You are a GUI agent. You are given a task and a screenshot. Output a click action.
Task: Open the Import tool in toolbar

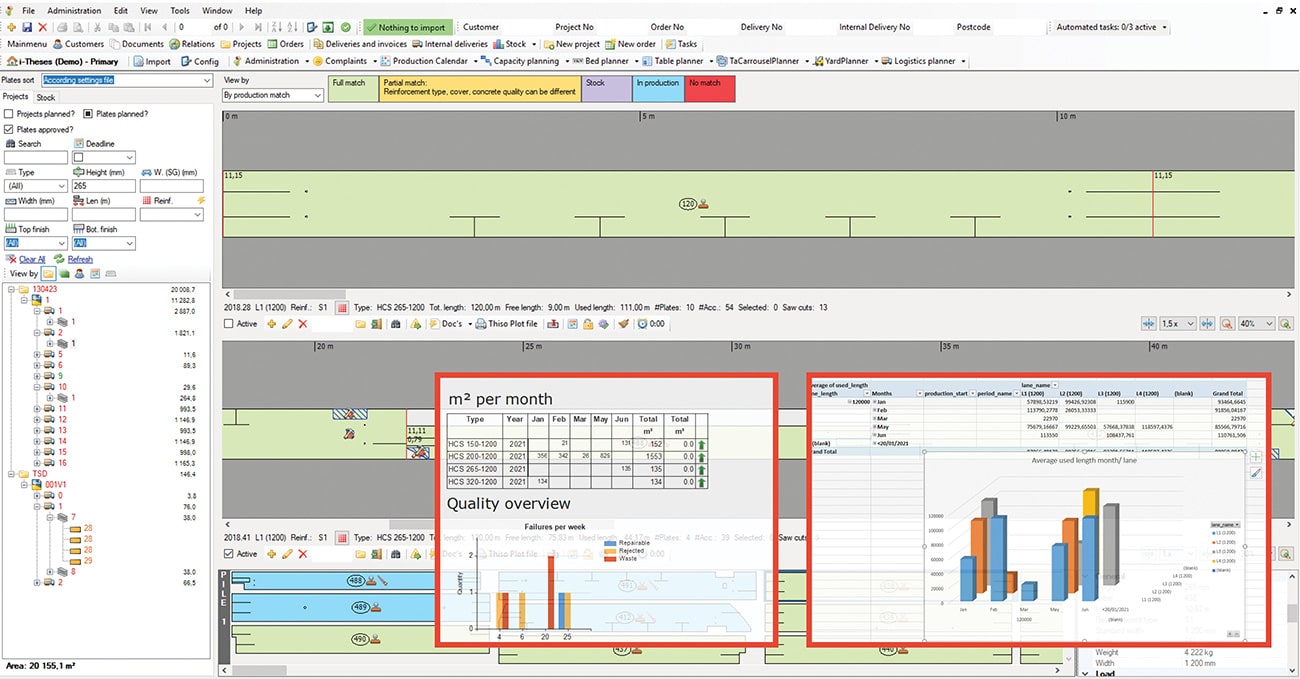point(152,61)
